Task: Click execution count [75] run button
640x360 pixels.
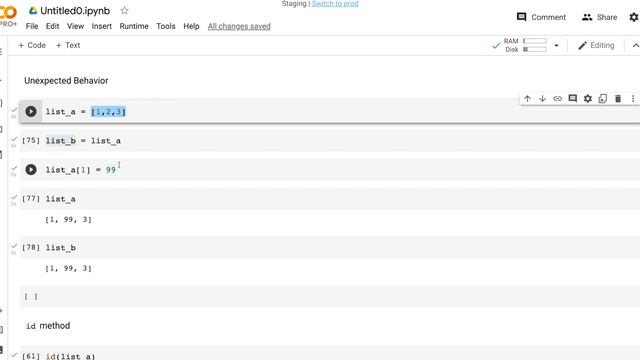Action: click(x=31, y=140)
